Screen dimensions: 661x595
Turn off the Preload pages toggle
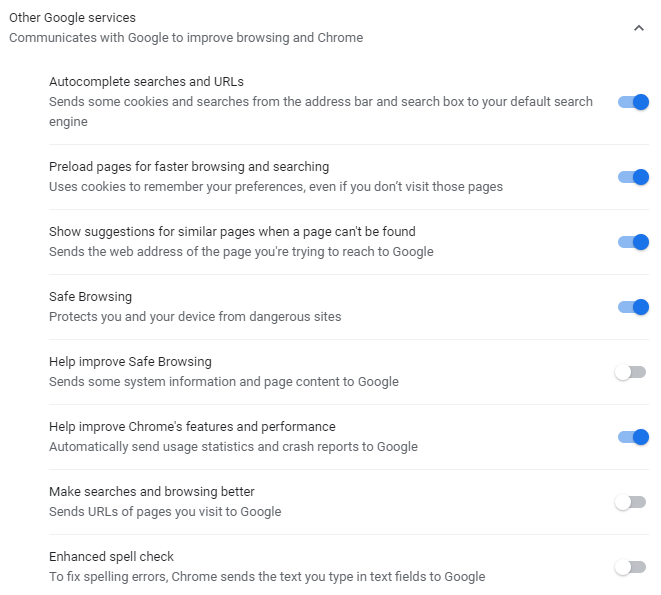[633, 177]
